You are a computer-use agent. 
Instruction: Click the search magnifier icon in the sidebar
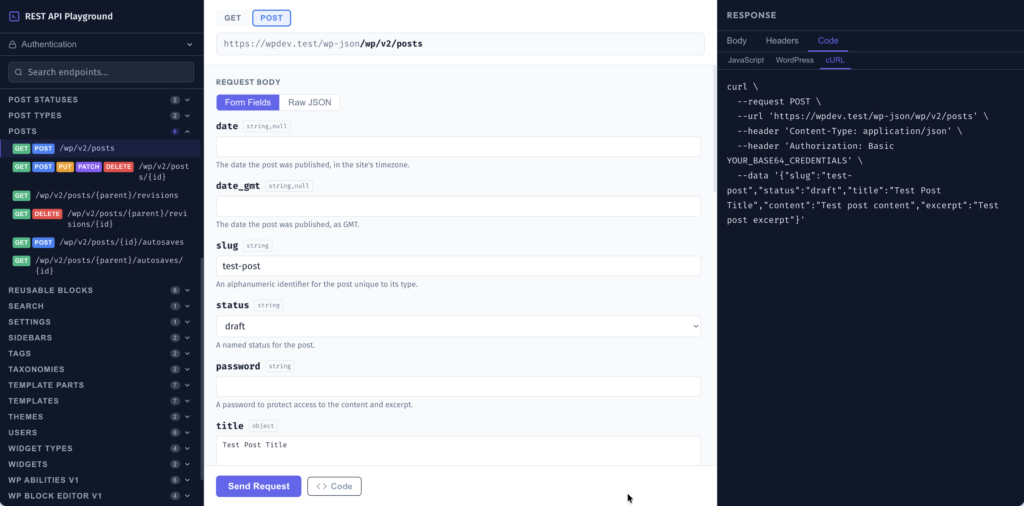tap(18, 72)
